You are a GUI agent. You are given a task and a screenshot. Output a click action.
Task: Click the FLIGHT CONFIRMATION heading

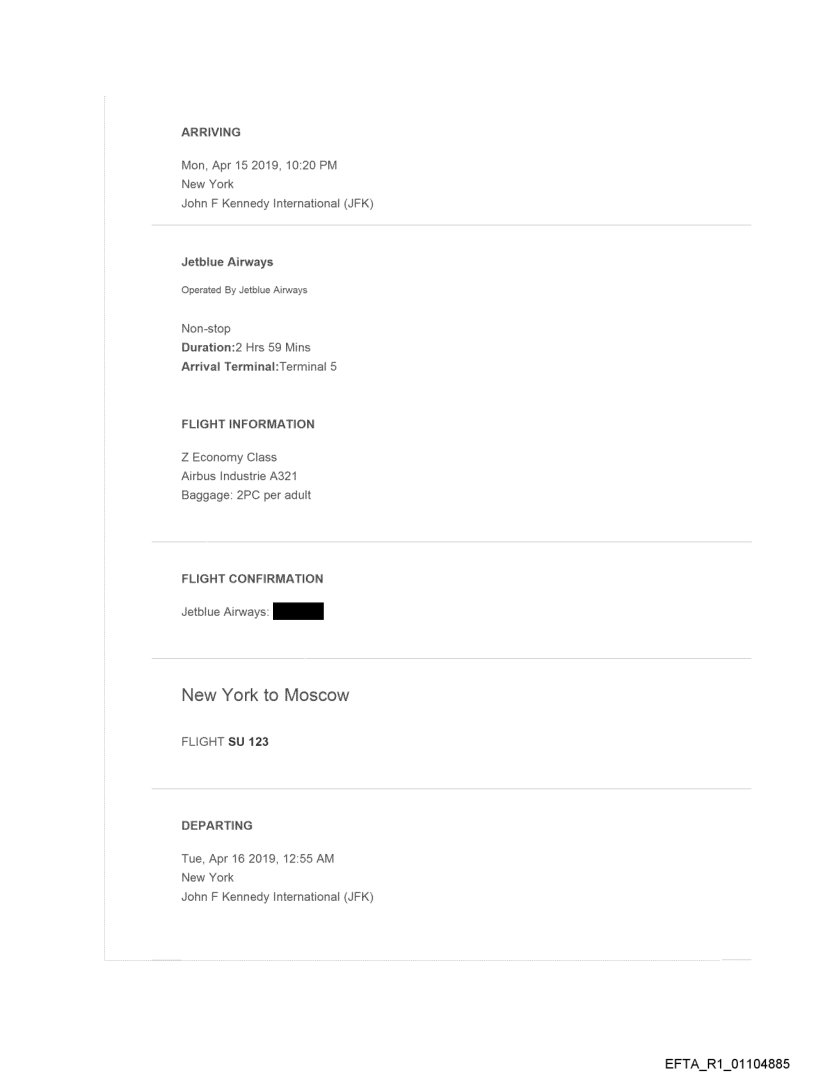pyautogui.click(x=252, y=579)
